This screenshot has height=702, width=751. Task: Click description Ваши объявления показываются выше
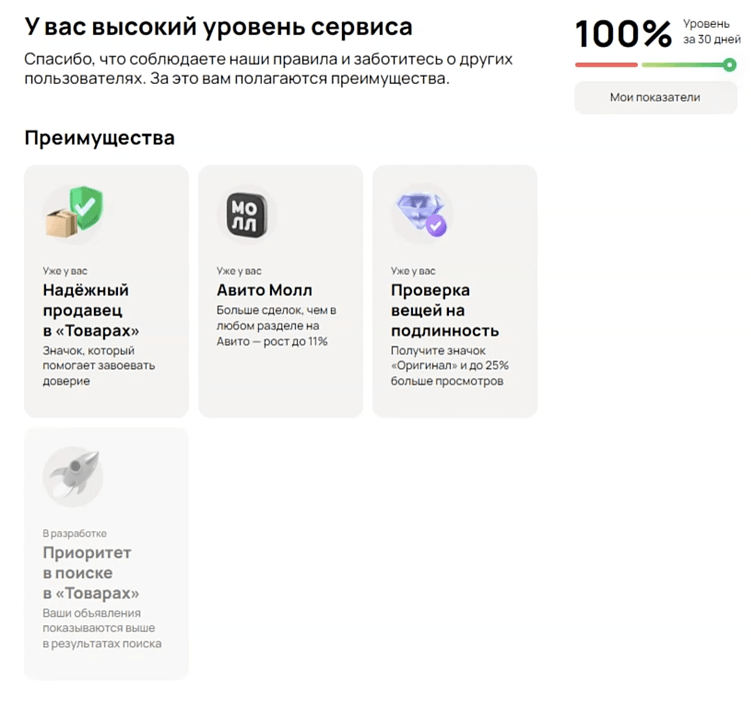(x=102, y=628)
